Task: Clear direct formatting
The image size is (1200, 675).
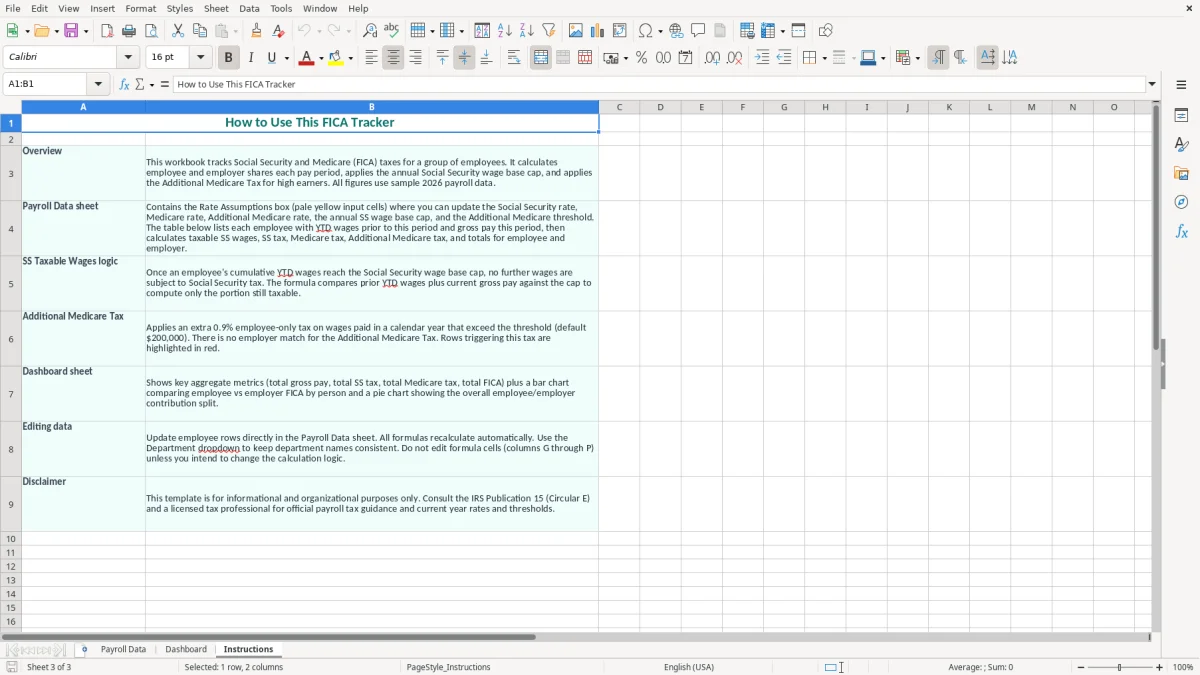Action: coord(278,31)
